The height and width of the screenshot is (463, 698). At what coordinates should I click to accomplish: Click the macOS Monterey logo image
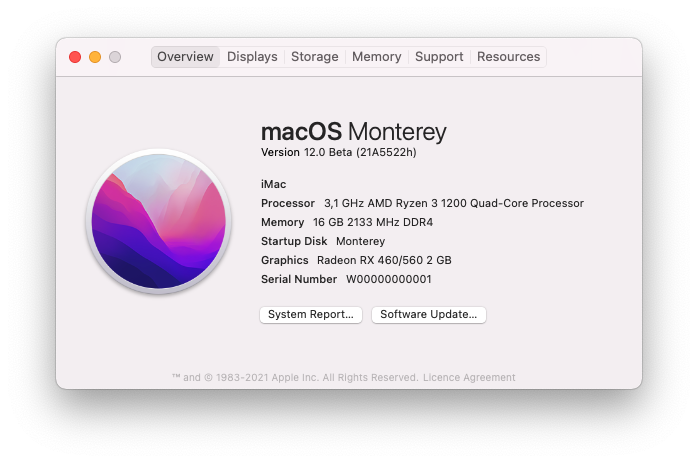(x=158, y=221)
